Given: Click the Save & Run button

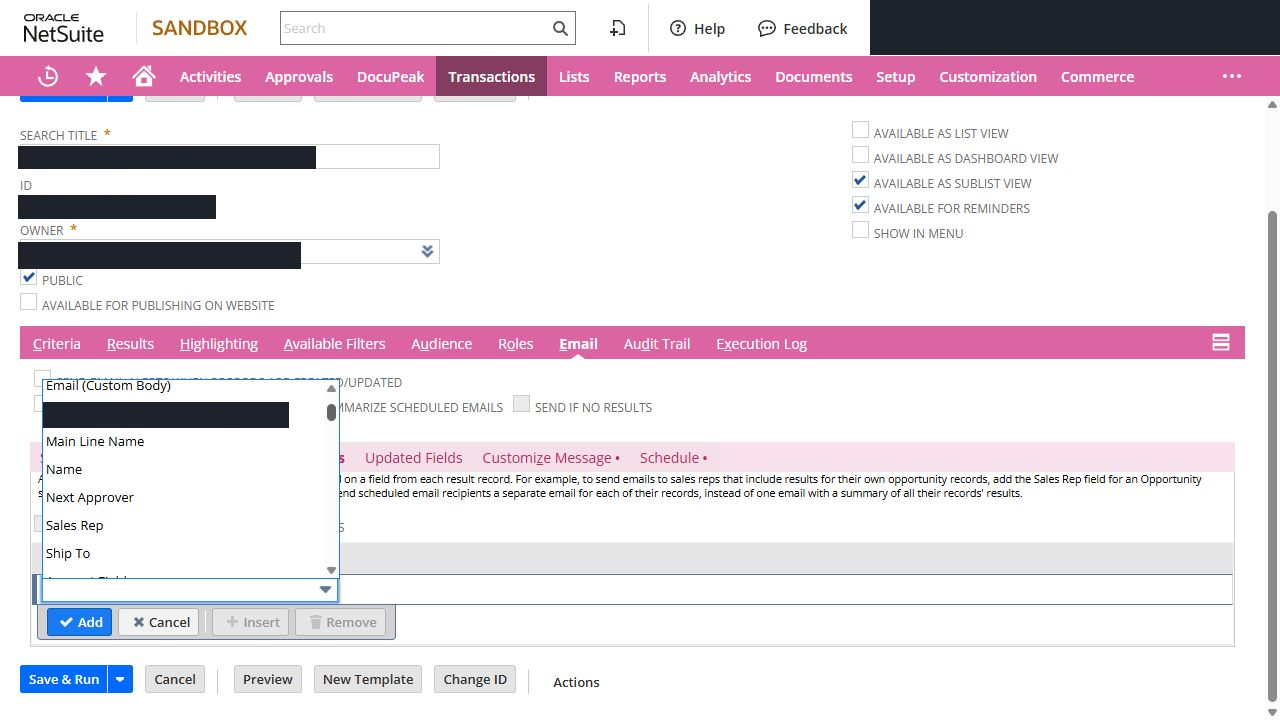Looking at the screenshot, I should [x=64, y=679].
